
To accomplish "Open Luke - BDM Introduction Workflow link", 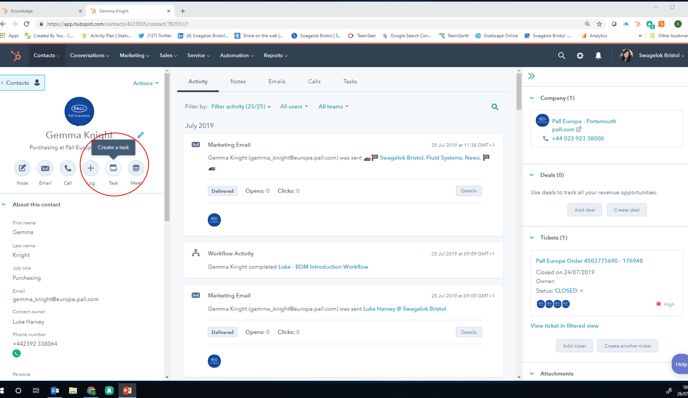I will click(x=323, y=267).
